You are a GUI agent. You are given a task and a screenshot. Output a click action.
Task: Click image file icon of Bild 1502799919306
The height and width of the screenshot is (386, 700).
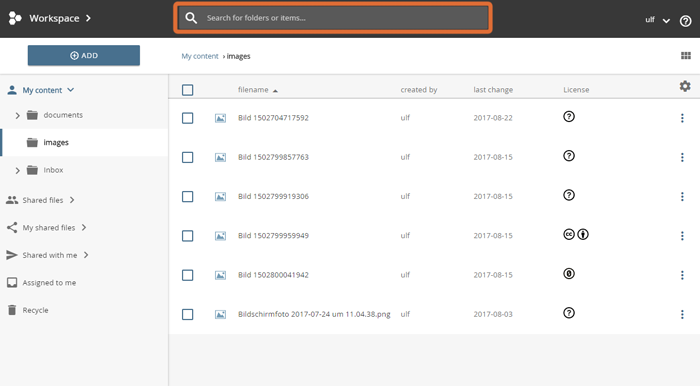[220, 197]
